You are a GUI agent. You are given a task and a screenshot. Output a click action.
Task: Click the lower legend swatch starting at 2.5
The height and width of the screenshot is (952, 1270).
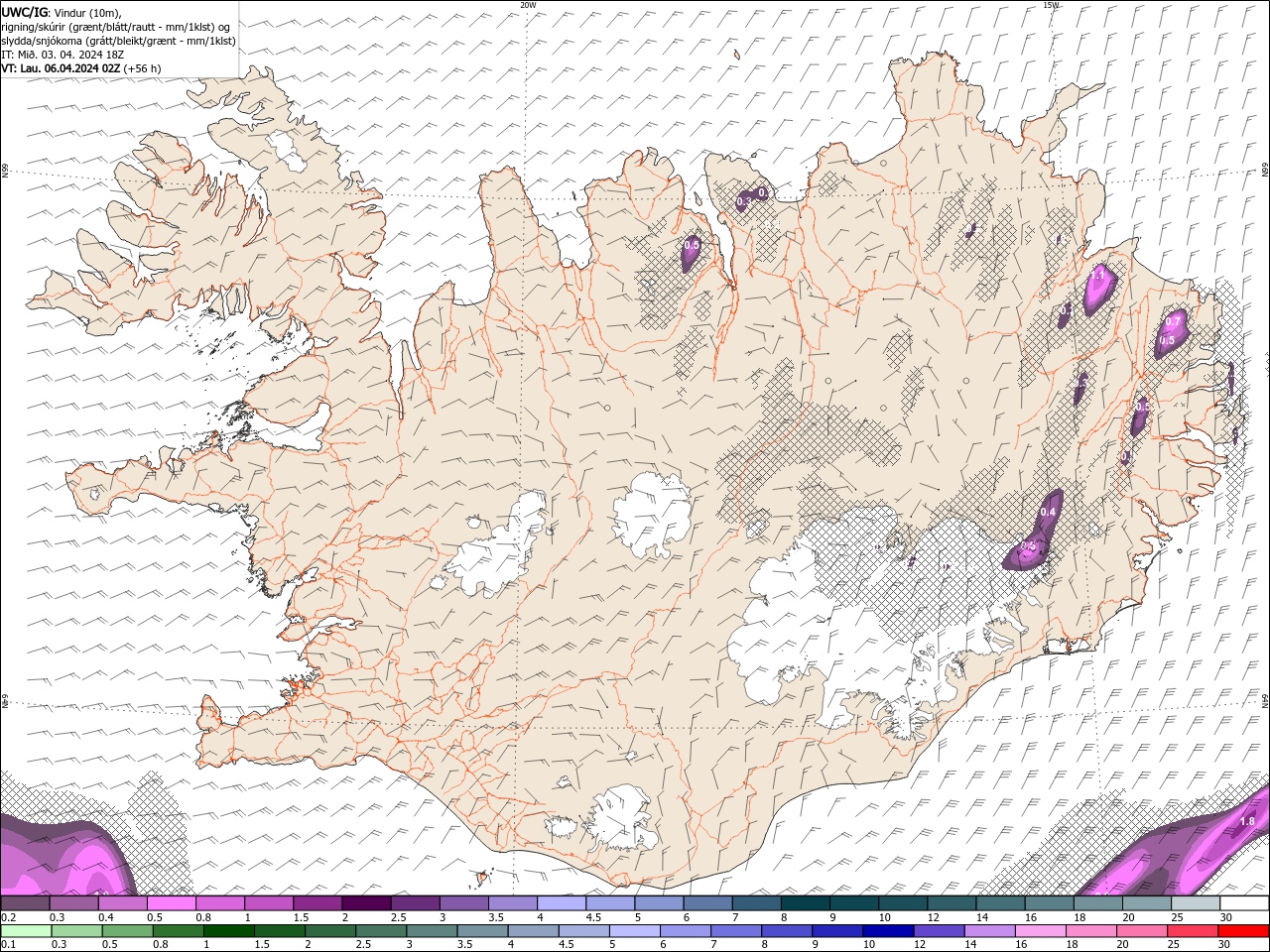(380, 931)
